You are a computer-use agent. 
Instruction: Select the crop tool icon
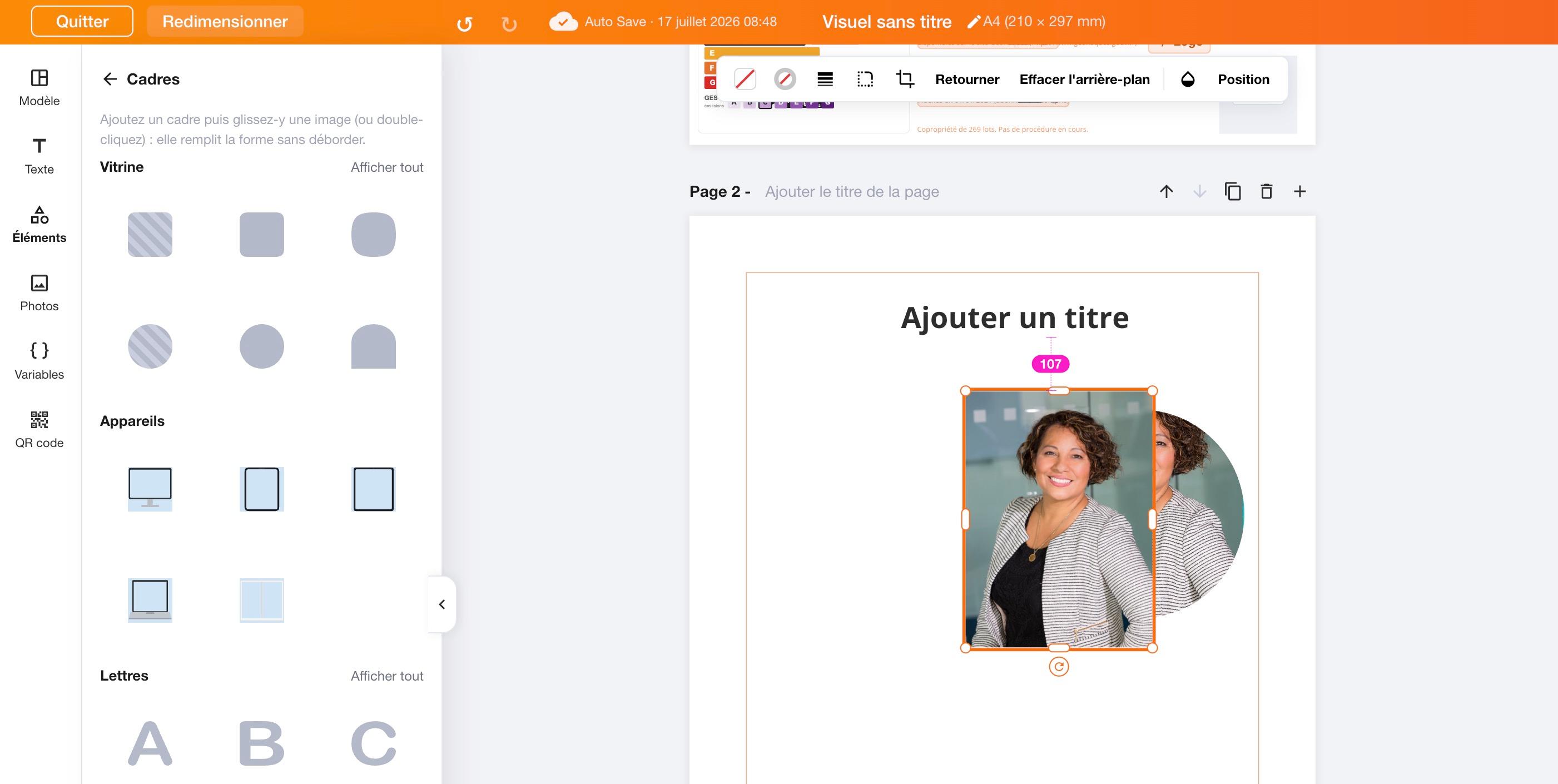(905, 80)
